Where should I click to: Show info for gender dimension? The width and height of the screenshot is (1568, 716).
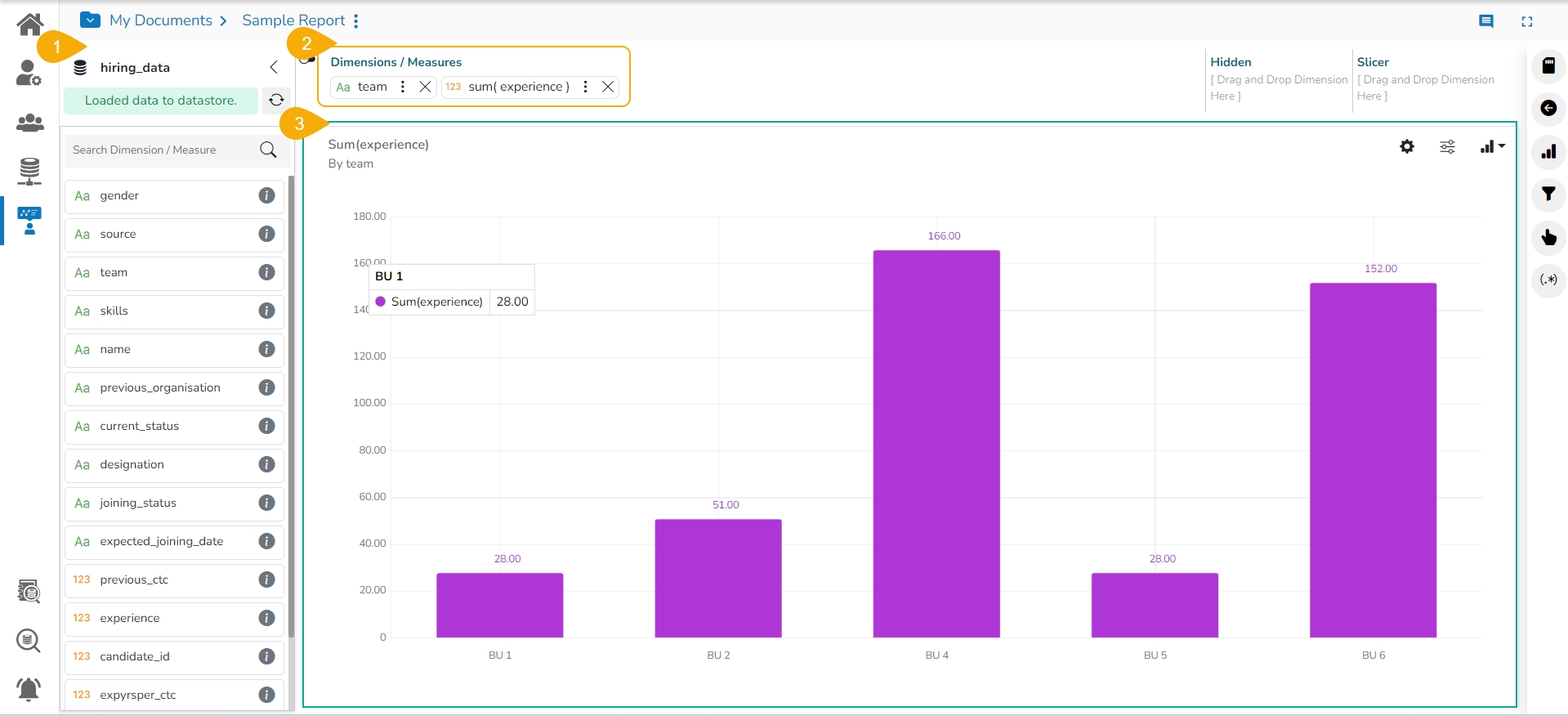[266, 195]
